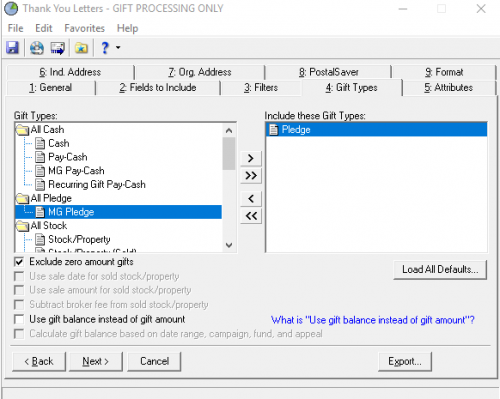The width and height of the screenshot is (500, 399).
Task: Click the Cancel button
Action: 154,361
